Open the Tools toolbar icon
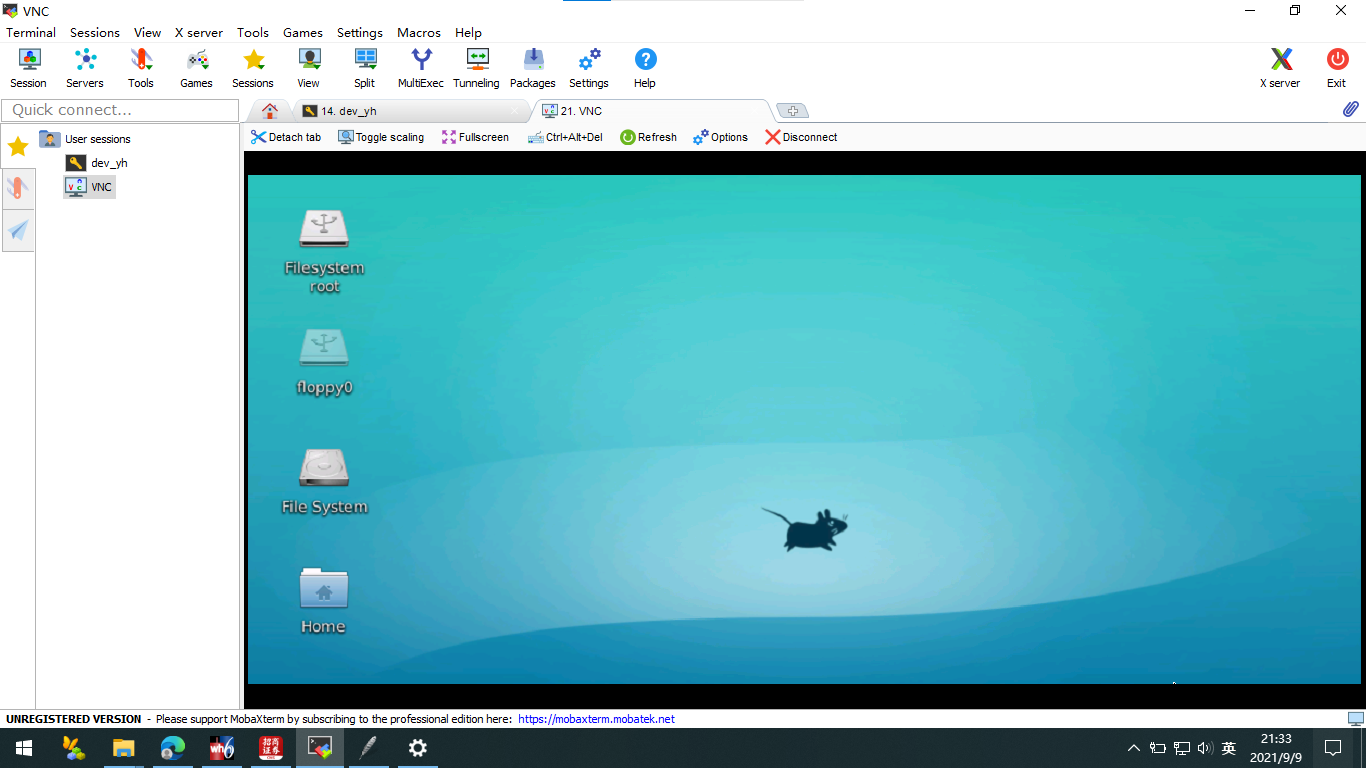 point(141,68)
